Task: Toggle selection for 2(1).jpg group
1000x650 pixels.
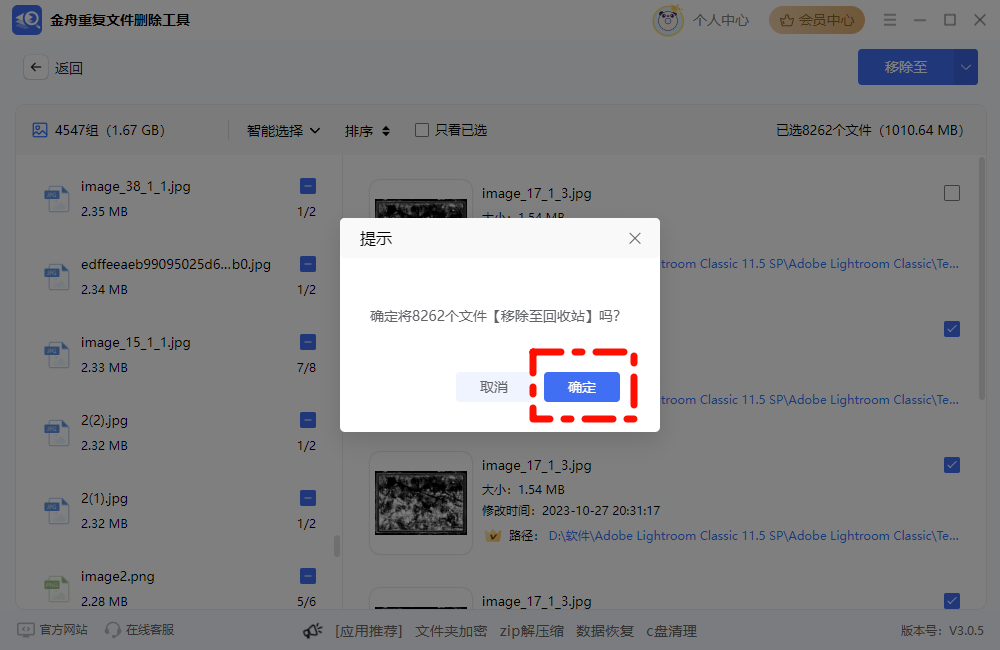Action: point(308,498)
